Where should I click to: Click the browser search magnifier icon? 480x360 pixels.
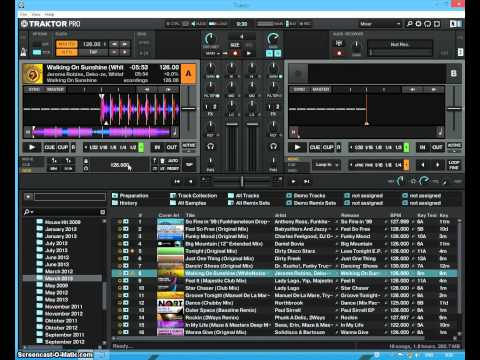pos(27,212)
